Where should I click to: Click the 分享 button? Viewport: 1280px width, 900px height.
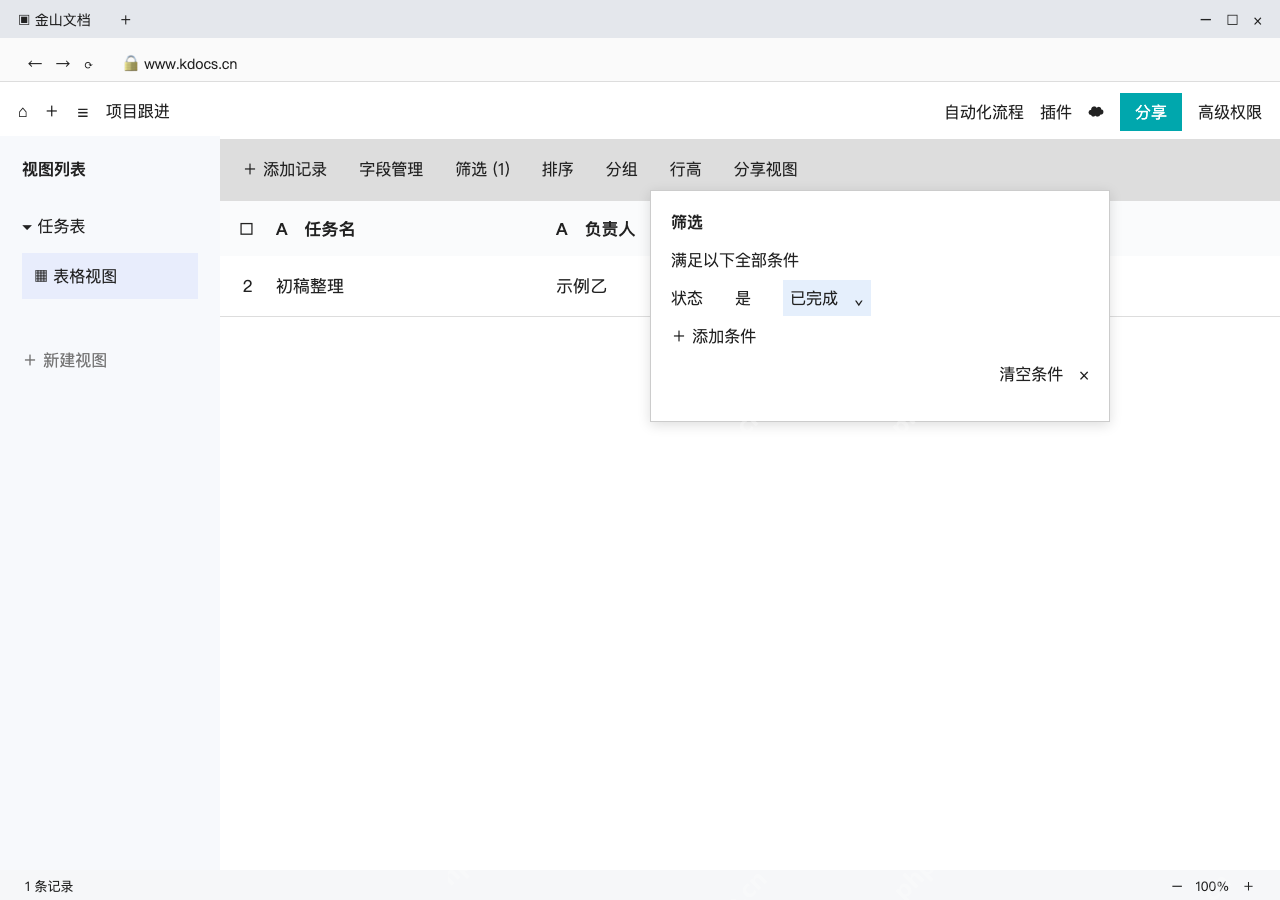(x=1151, y=112)
